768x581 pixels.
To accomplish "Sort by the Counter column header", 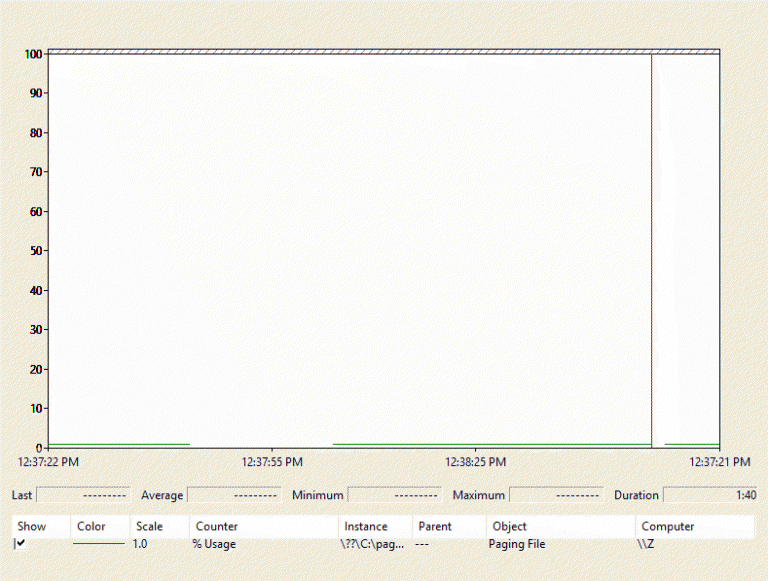I will pos(217,526).
